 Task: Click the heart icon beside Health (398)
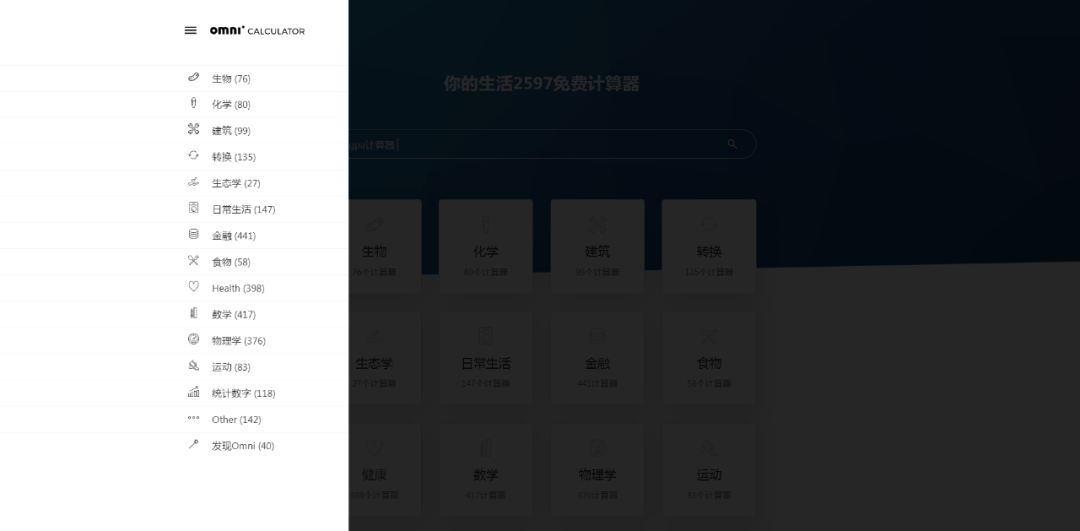[x=194, y=287]
